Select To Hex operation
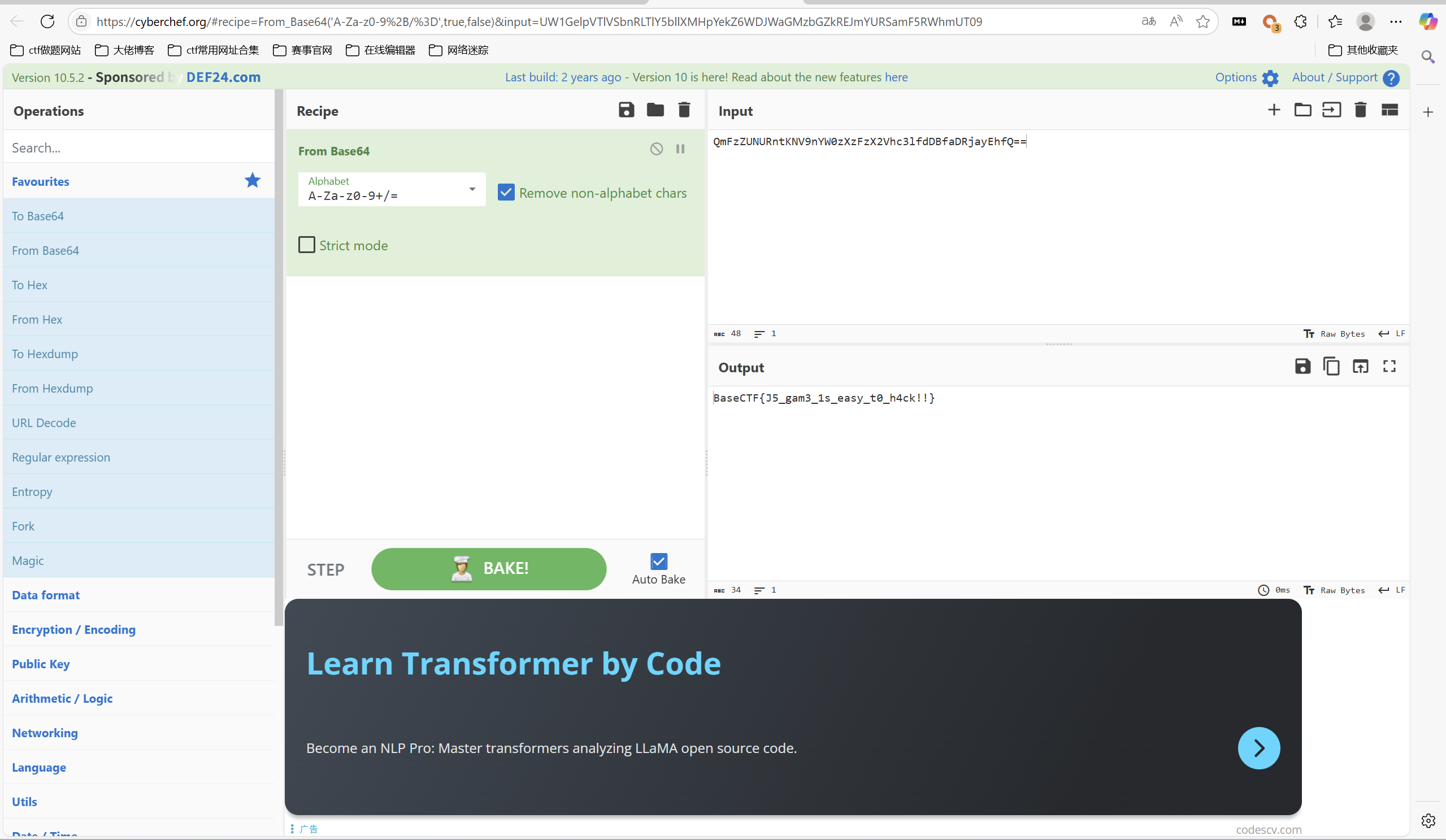Image resolution: width=1446 pixels, height=840 pixels. coord(139,285)
